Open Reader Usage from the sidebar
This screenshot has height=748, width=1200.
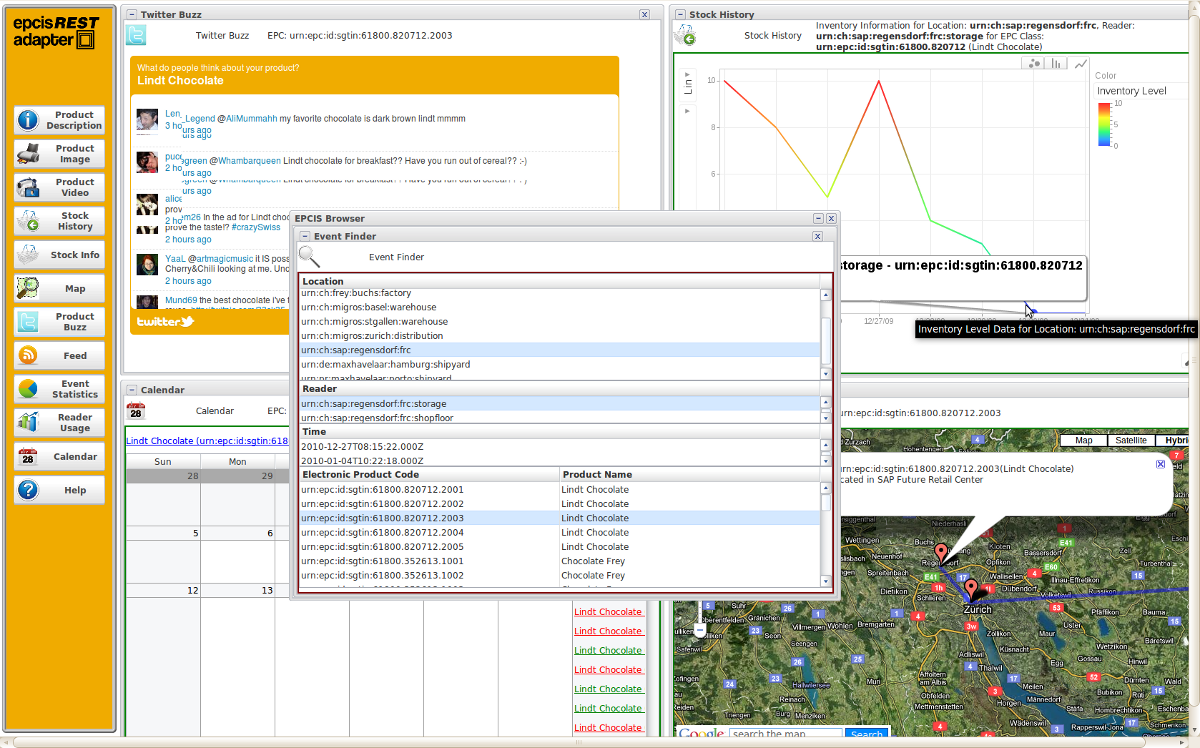tap(59, 423)
